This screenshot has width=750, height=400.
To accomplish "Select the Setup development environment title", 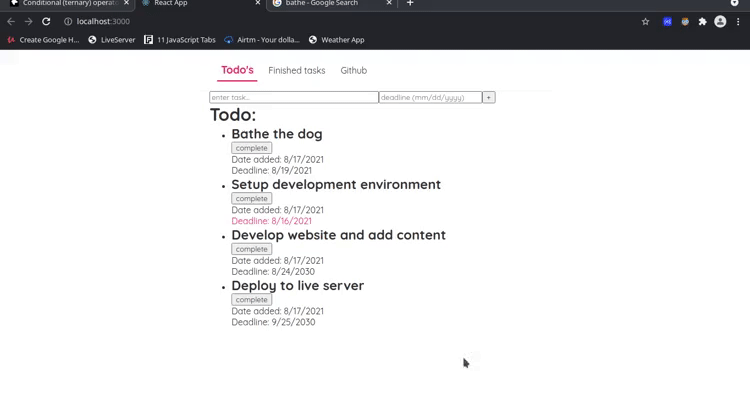I will pyautogui.click(x=336, y=185).
